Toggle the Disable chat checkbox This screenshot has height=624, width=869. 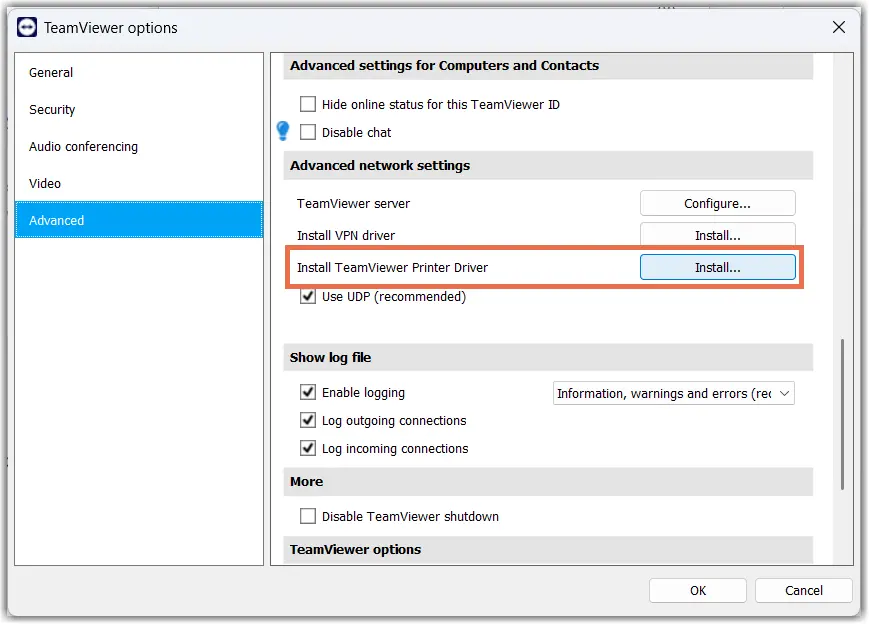tap(308, 132)
